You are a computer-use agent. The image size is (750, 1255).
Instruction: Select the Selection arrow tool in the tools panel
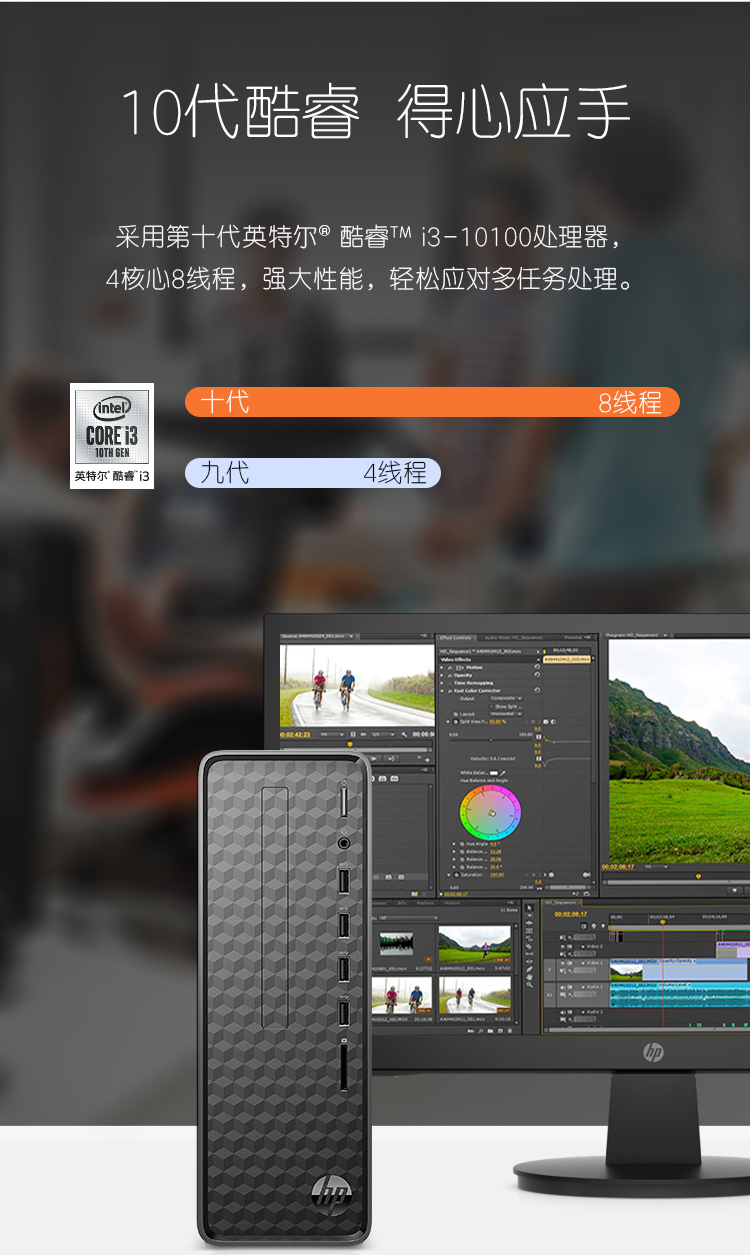(529, 908)
